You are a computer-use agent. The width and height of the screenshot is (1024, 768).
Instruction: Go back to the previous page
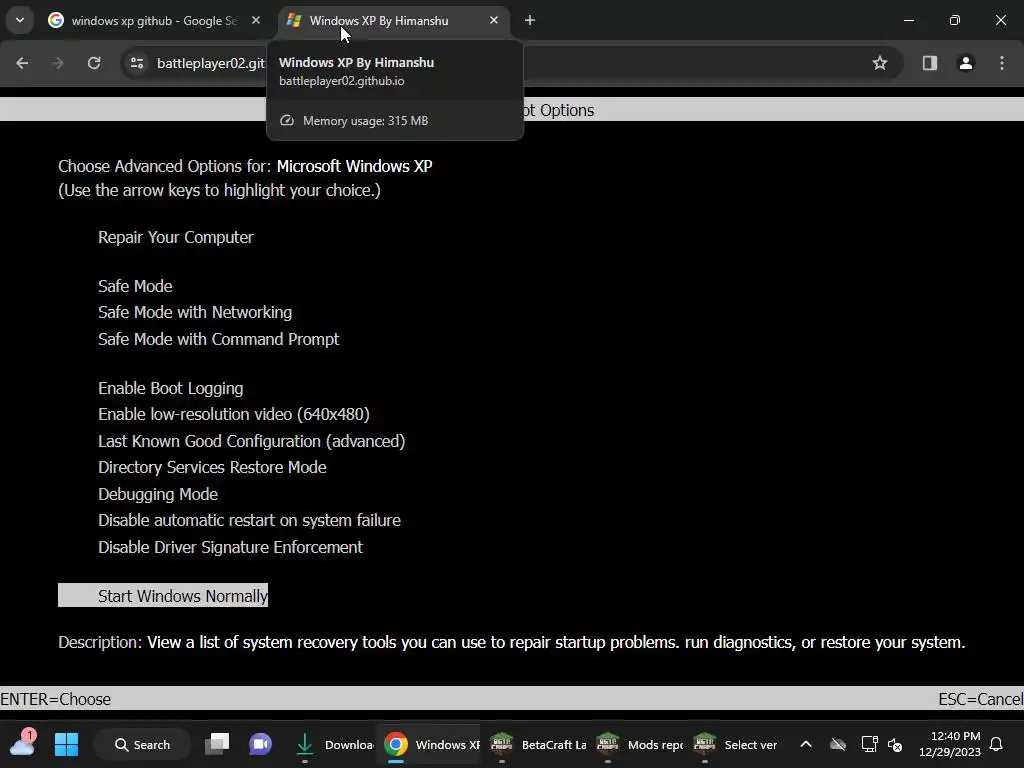[22, 63]
